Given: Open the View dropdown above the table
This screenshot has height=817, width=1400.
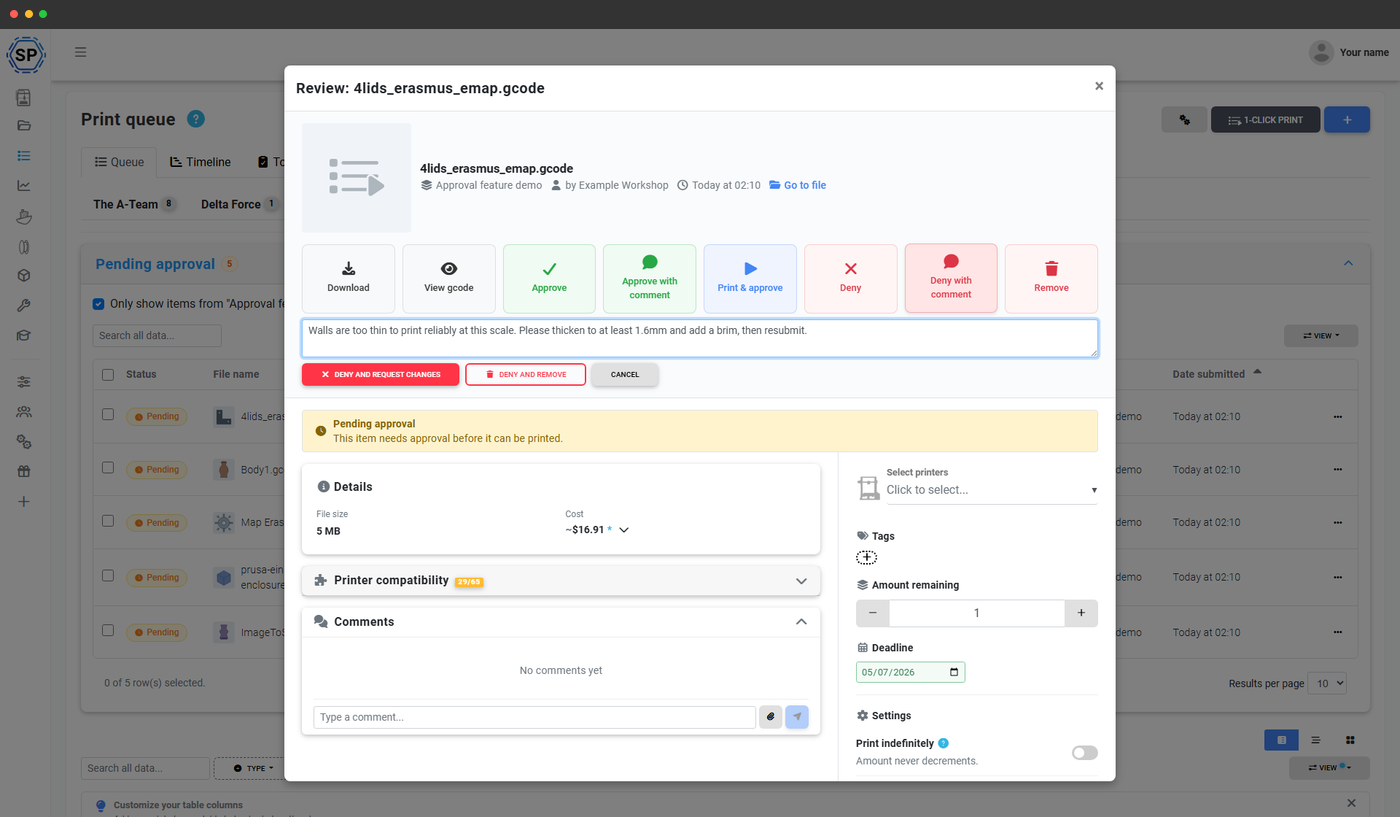Looking at the screenshot, I should coord(1320,336).
